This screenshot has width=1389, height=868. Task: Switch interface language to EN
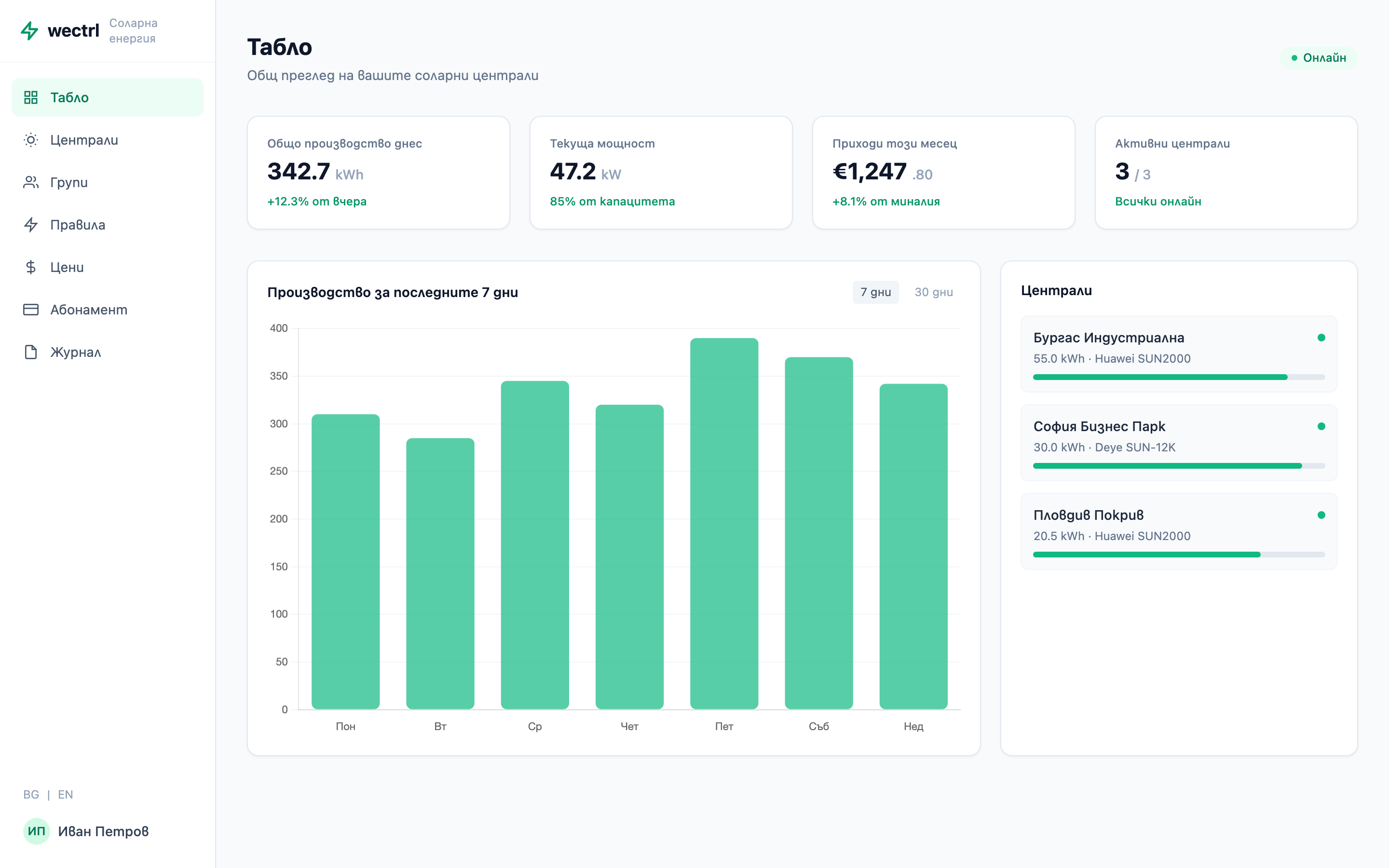pyautogui.click(x=66, y=794)
